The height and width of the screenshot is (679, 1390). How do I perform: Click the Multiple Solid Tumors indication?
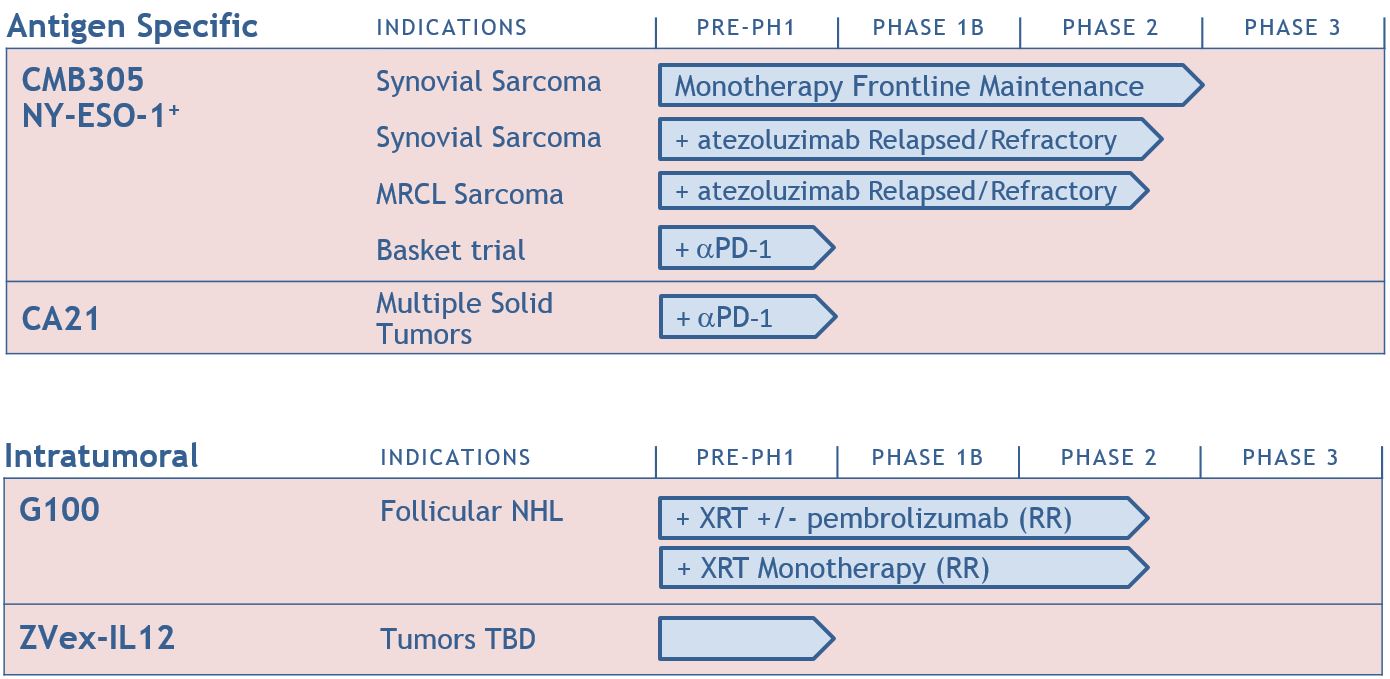[x=464, y=318]
